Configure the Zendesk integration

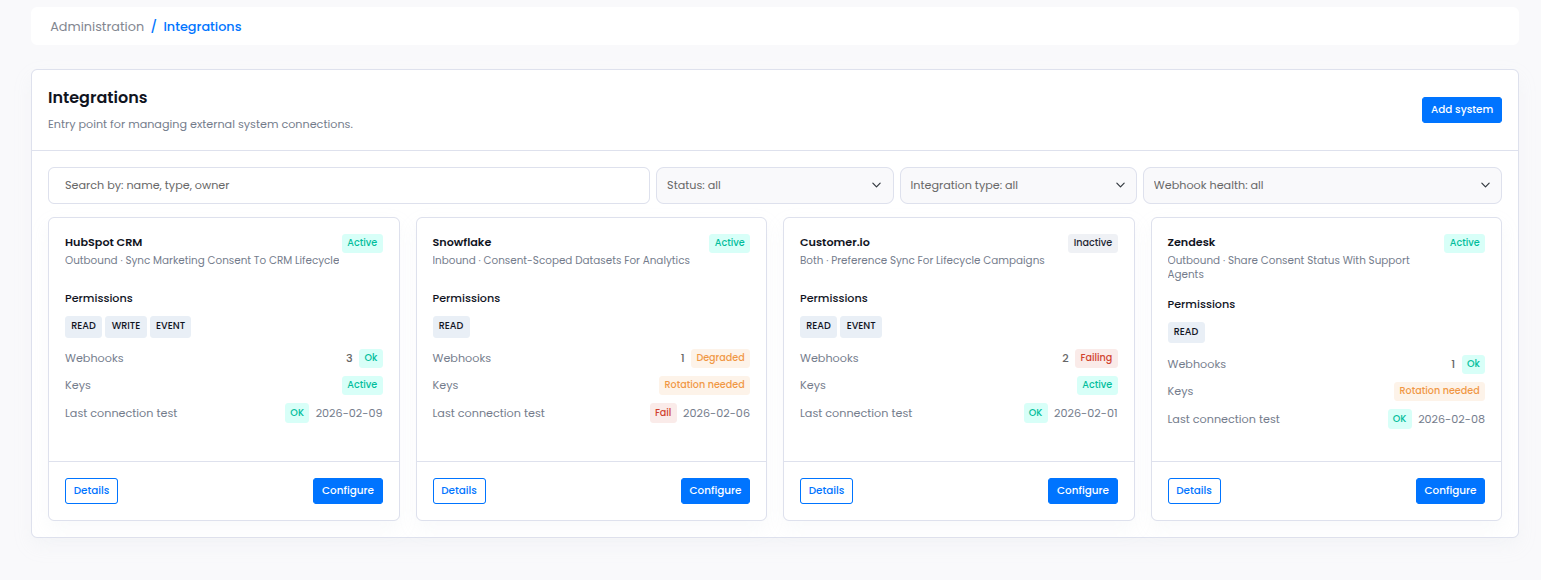1450,490
